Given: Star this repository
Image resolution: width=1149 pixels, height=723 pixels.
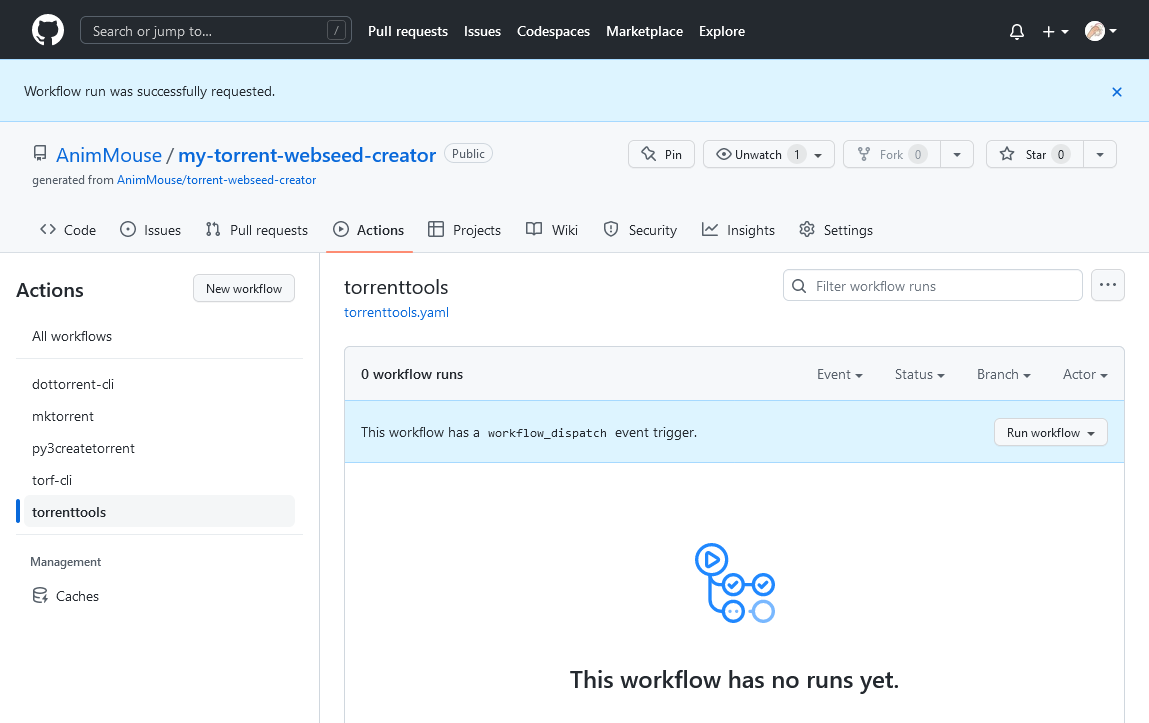Looking at the screenshot, I should coord(1035,155).
